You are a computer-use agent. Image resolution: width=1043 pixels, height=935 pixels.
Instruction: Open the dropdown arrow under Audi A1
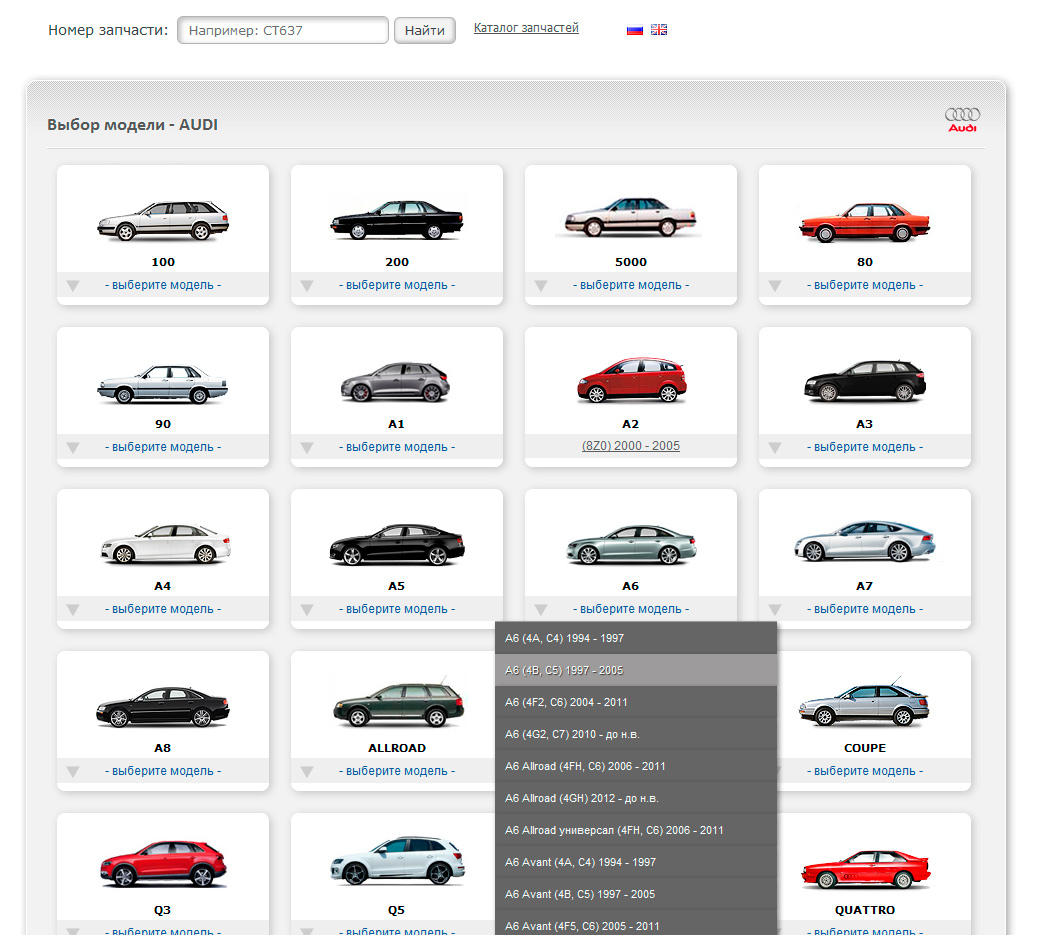pos(307,447)
